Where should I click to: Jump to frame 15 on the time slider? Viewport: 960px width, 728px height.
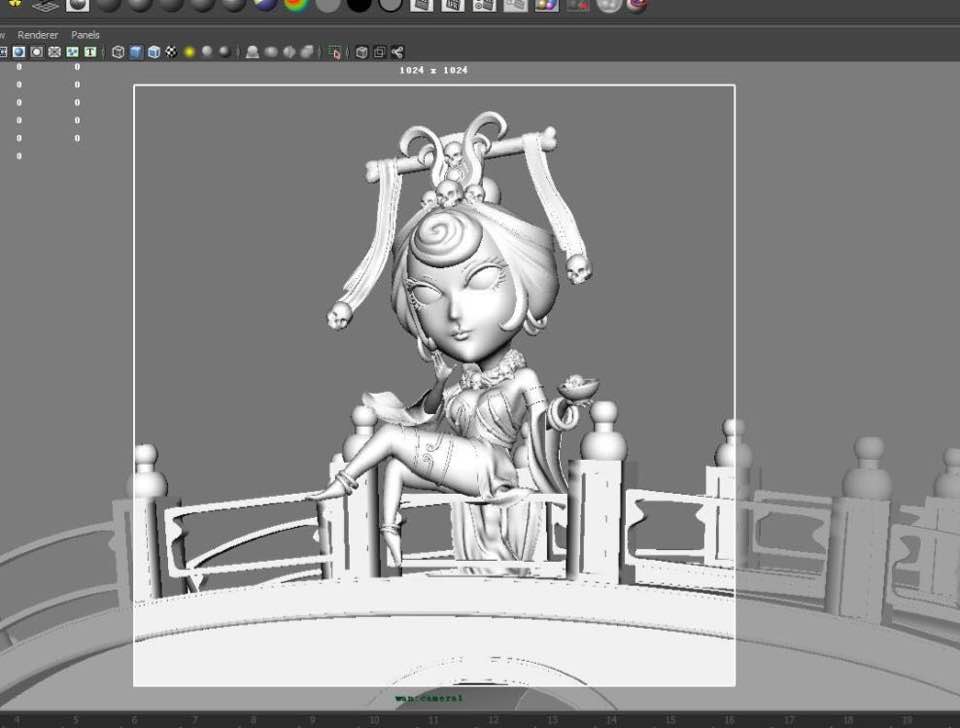[x=670, y=720]
